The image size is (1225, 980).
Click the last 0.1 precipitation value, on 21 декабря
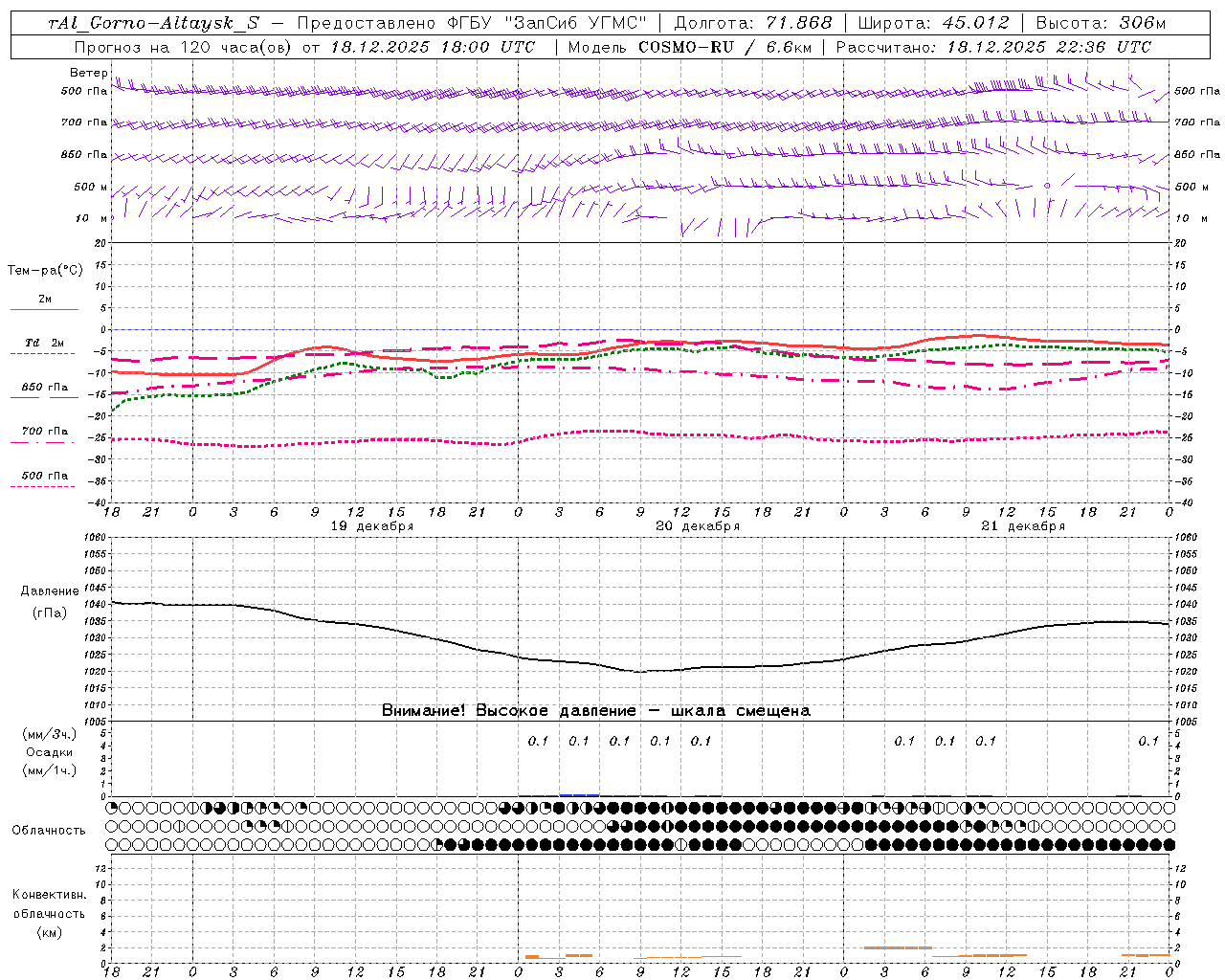tap(1148, 741)
